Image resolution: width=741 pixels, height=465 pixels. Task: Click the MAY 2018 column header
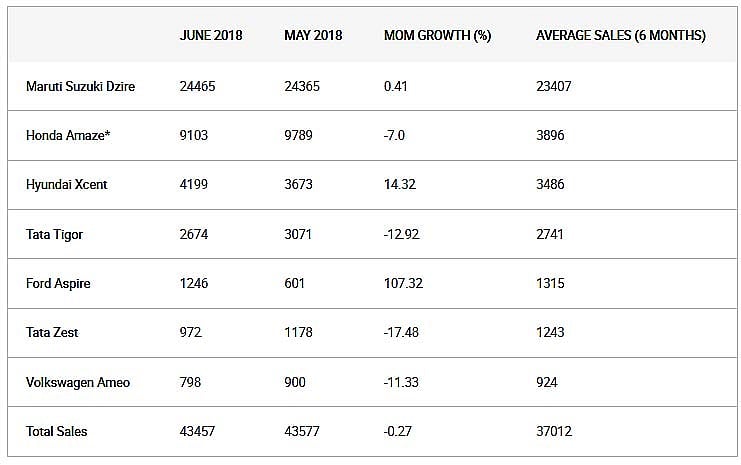tap(313, 35)
